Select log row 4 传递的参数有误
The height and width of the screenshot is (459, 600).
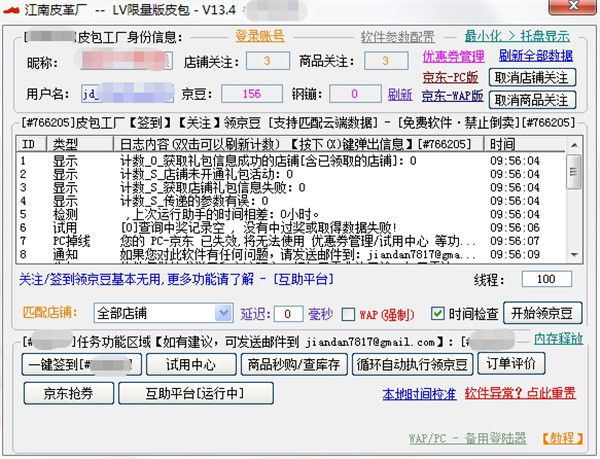(x=291, y=201)
